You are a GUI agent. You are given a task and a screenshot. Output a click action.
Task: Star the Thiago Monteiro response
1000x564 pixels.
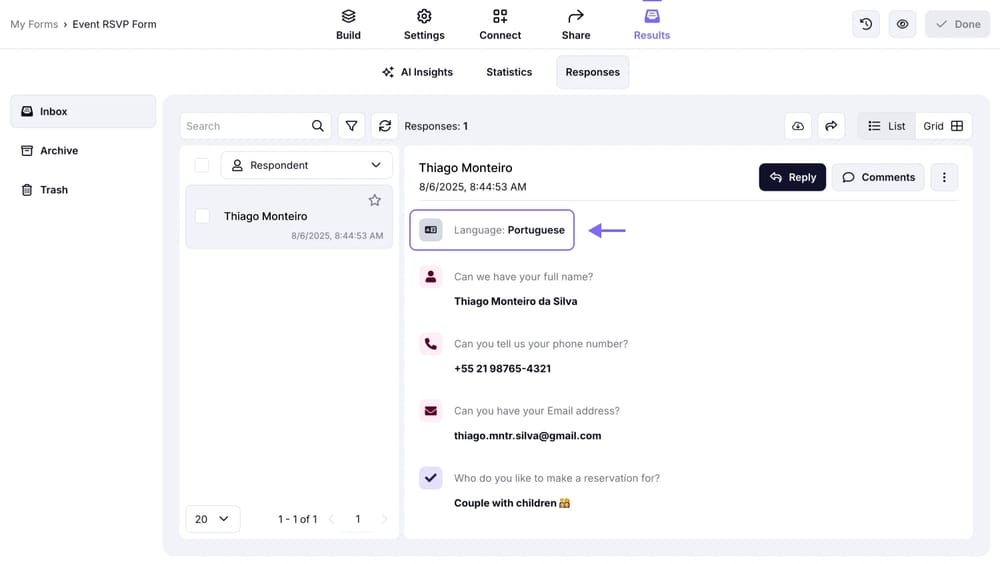pyautogui.click(x=375, y=200)
